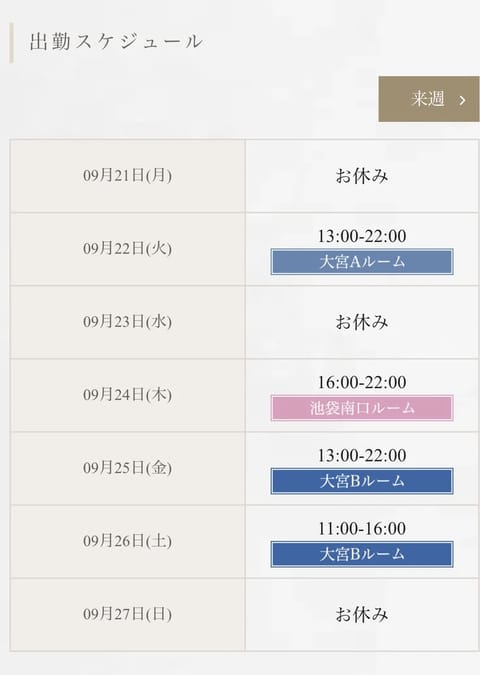Click the chevron arrow on 来週 button
The height and width of the screenshot is (675, 480).
[462, 100]
